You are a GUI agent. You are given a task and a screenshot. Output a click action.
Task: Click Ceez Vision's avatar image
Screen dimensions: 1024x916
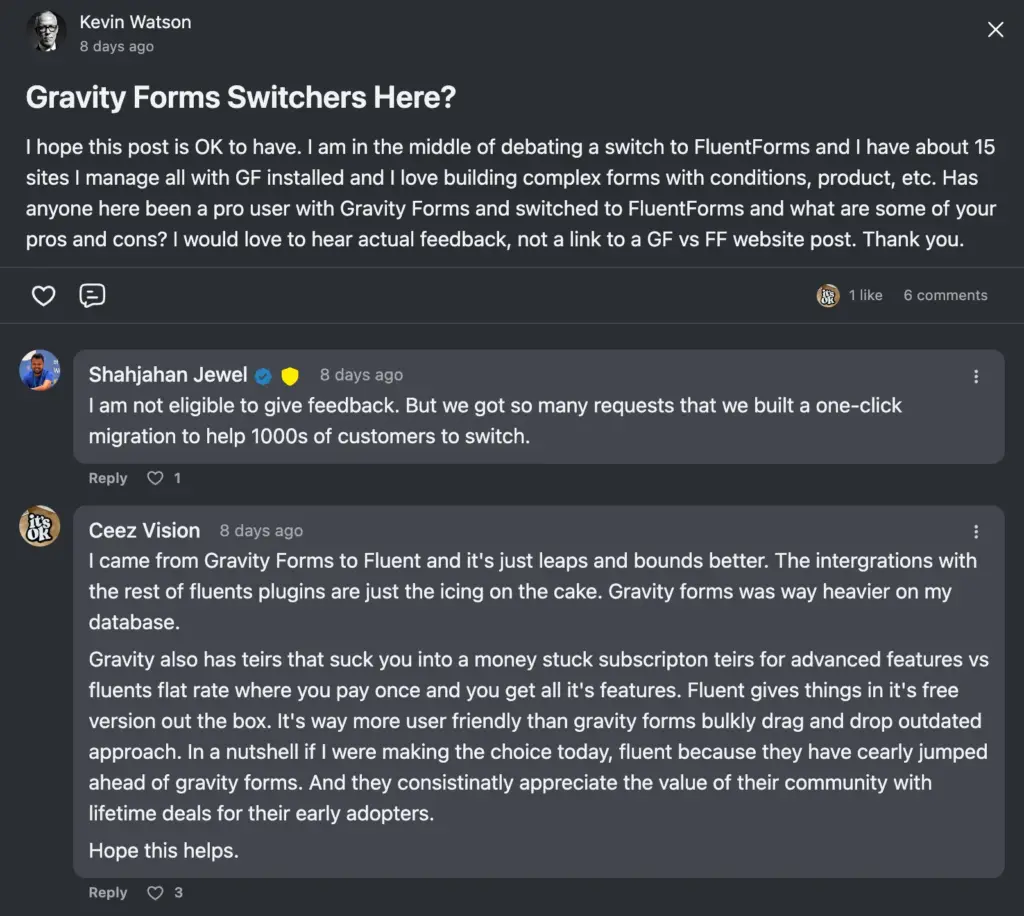pos(40,526)
